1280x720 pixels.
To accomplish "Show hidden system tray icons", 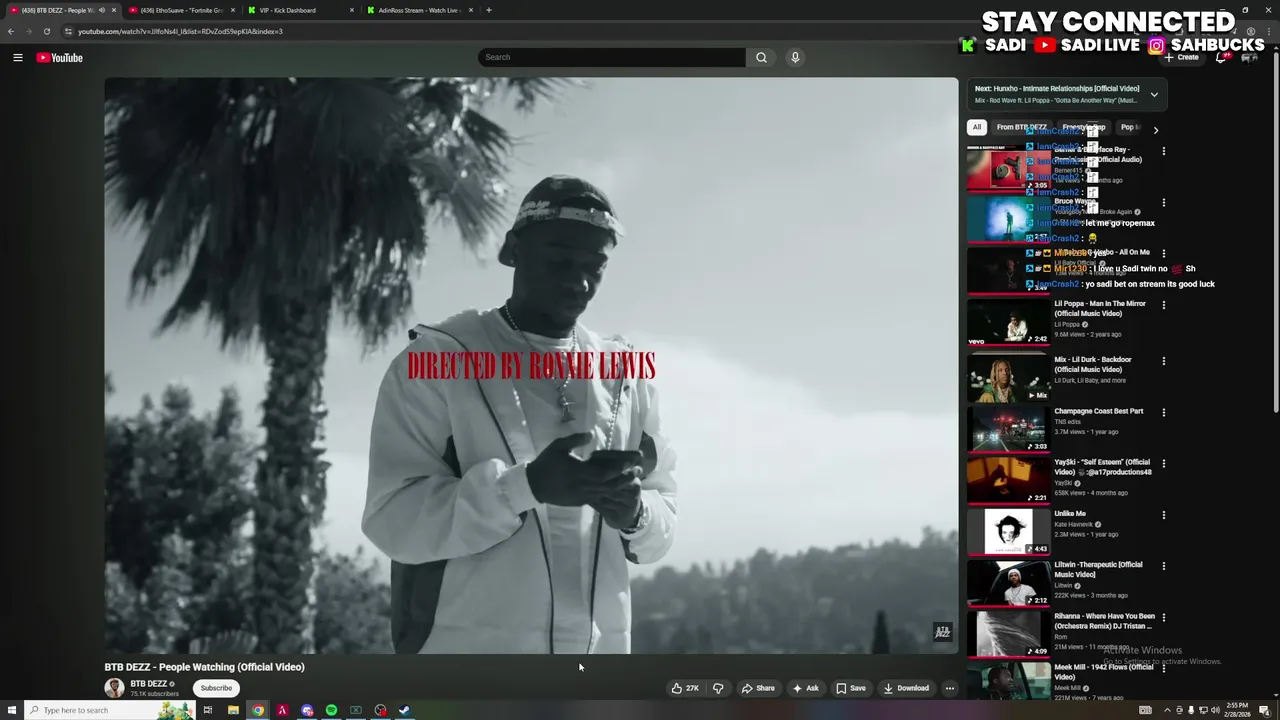I will [1166, 710].
